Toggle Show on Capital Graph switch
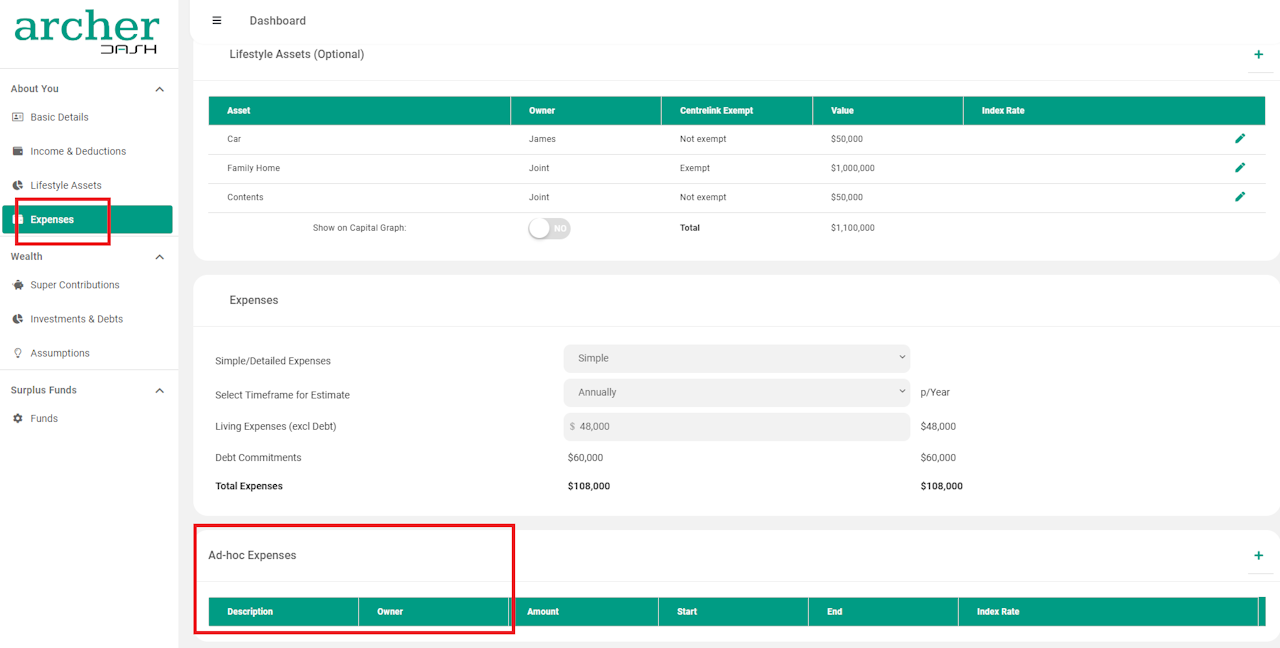The image size is (1280, 648). tap(549, 228)
